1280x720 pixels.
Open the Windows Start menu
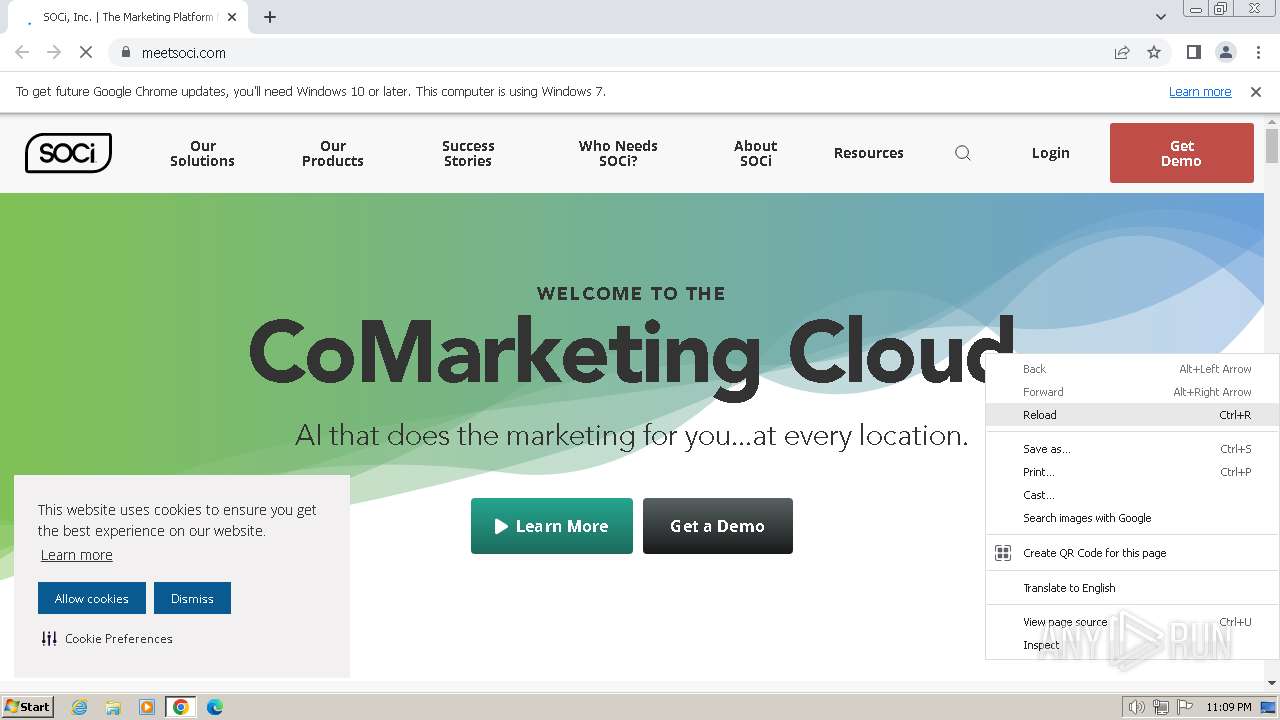point(28,707)
